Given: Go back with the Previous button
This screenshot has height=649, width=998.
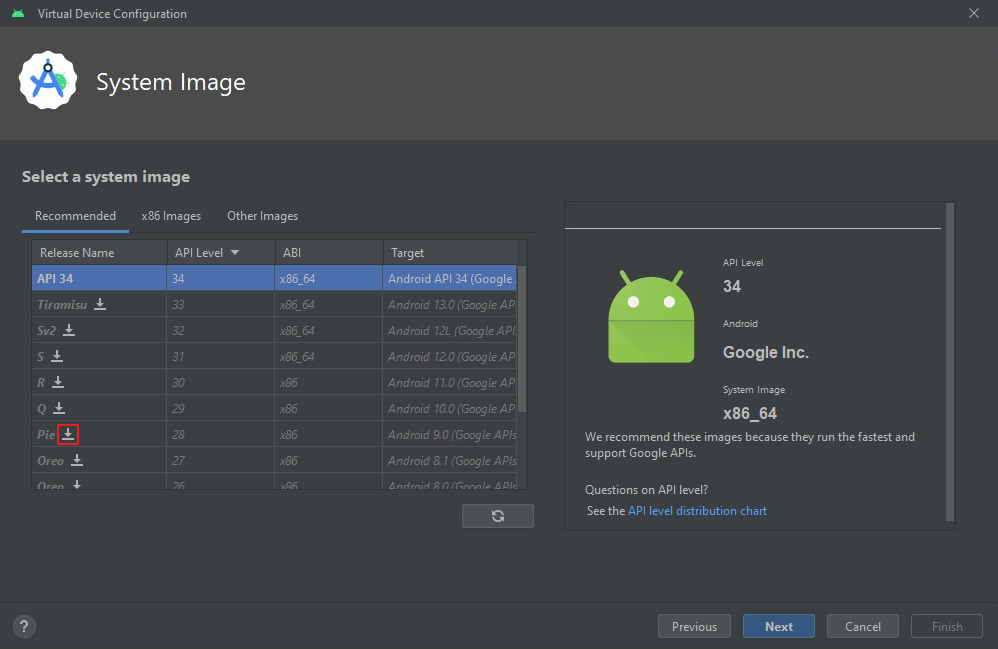Looking at the screenshot, I should 694,627.
